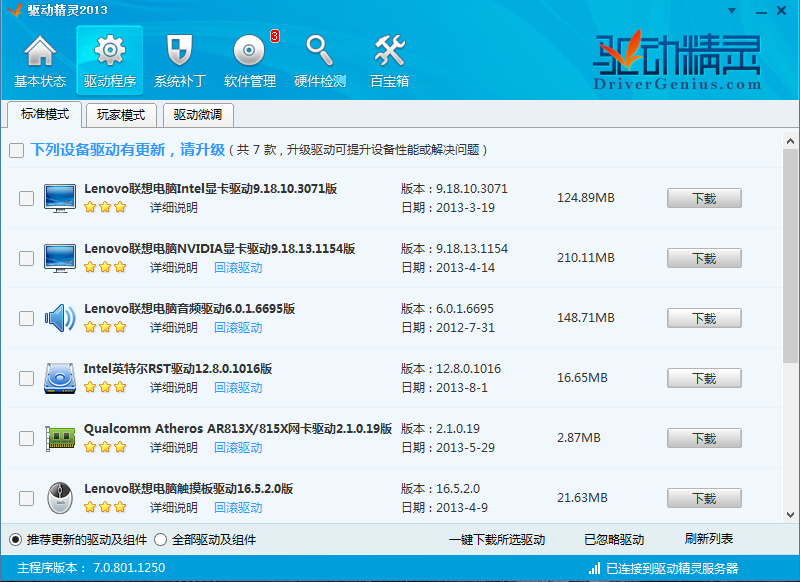Screen dimensions: 800x582
Task: Click the monitor icon for Intel显卡驱动
Action: point(60,198)
